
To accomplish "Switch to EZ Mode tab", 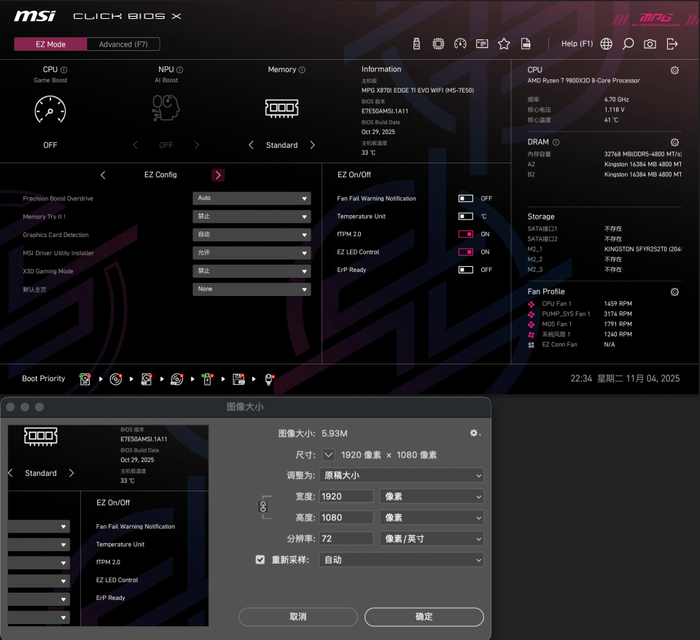I will point(50,44).
